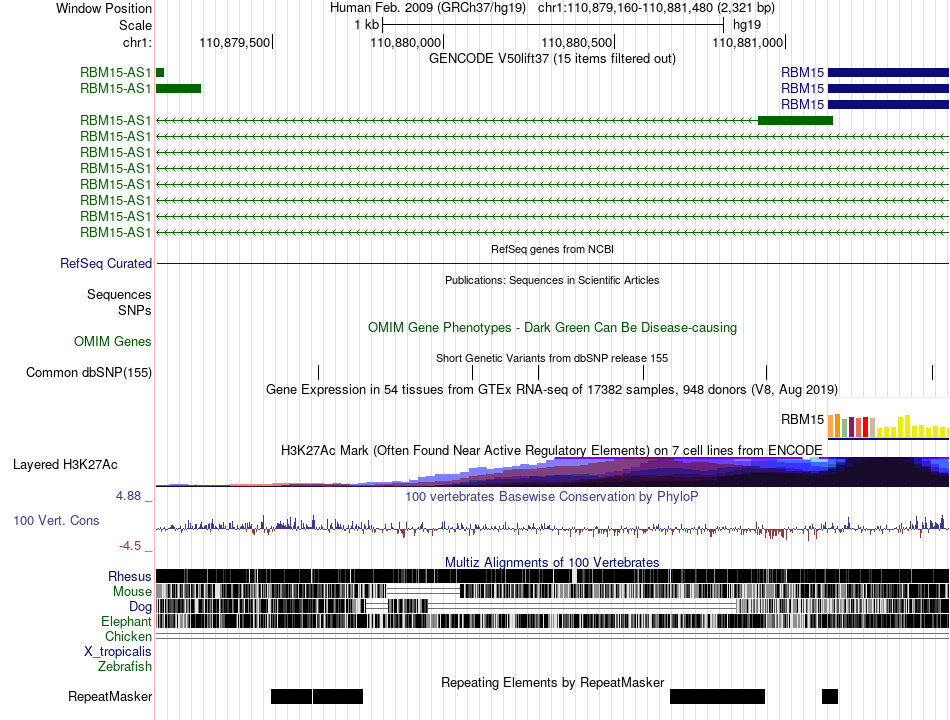Select the RepeatMasker track label

pos(110,697)
